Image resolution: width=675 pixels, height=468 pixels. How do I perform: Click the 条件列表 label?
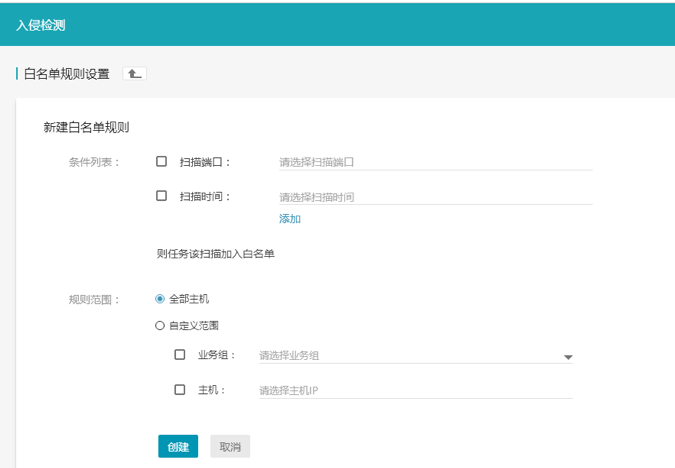point(94,162)
